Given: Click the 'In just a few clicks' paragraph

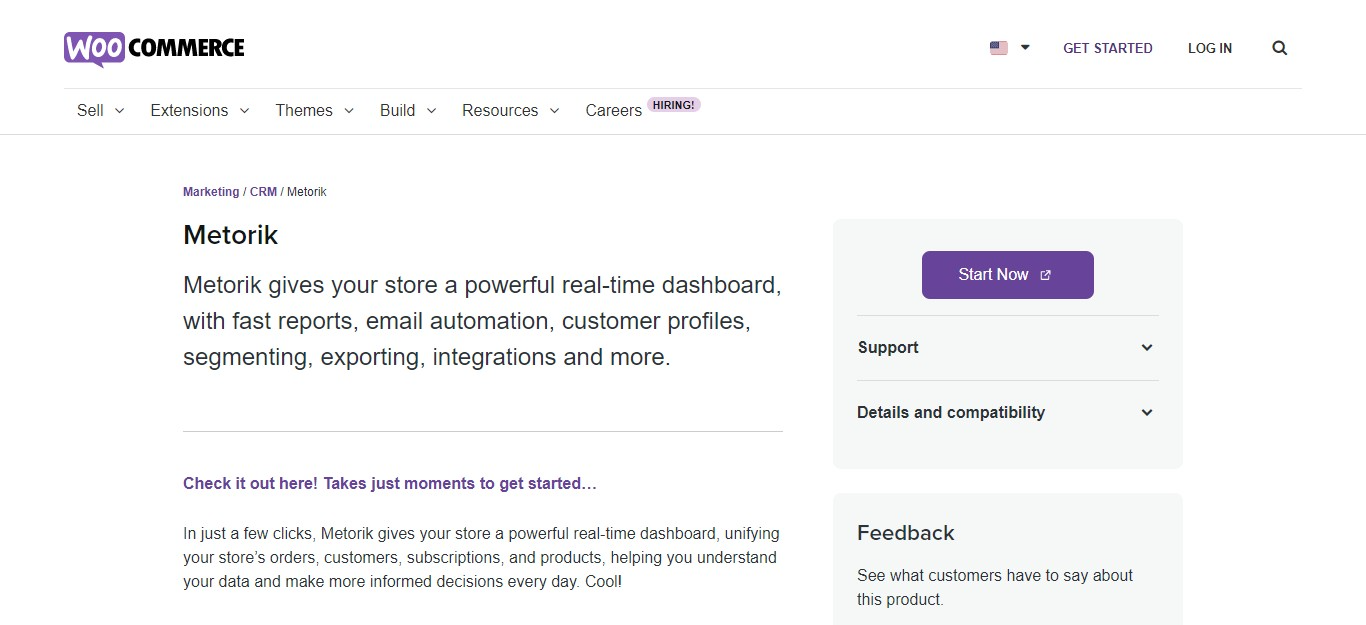Looking at the screenshot, I should tap(481, 558).
